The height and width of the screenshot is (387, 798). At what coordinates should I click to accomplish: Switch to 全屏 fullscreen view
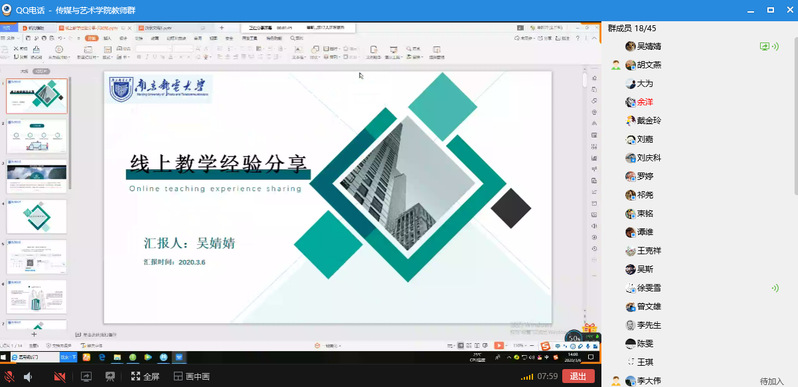(145, 377)
